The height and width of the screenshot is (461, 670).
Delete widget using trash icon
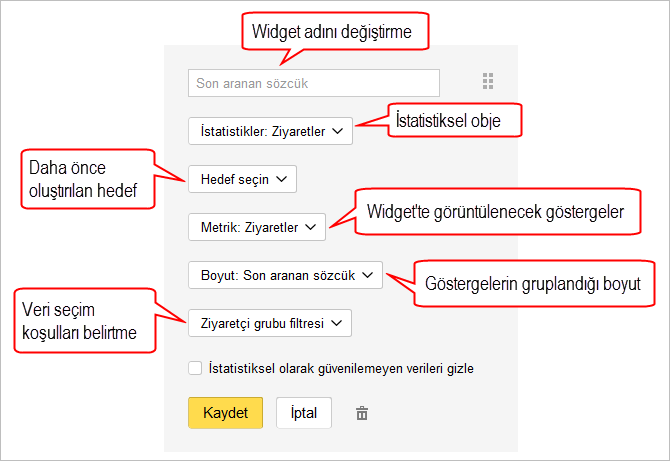tap(362, 413)
